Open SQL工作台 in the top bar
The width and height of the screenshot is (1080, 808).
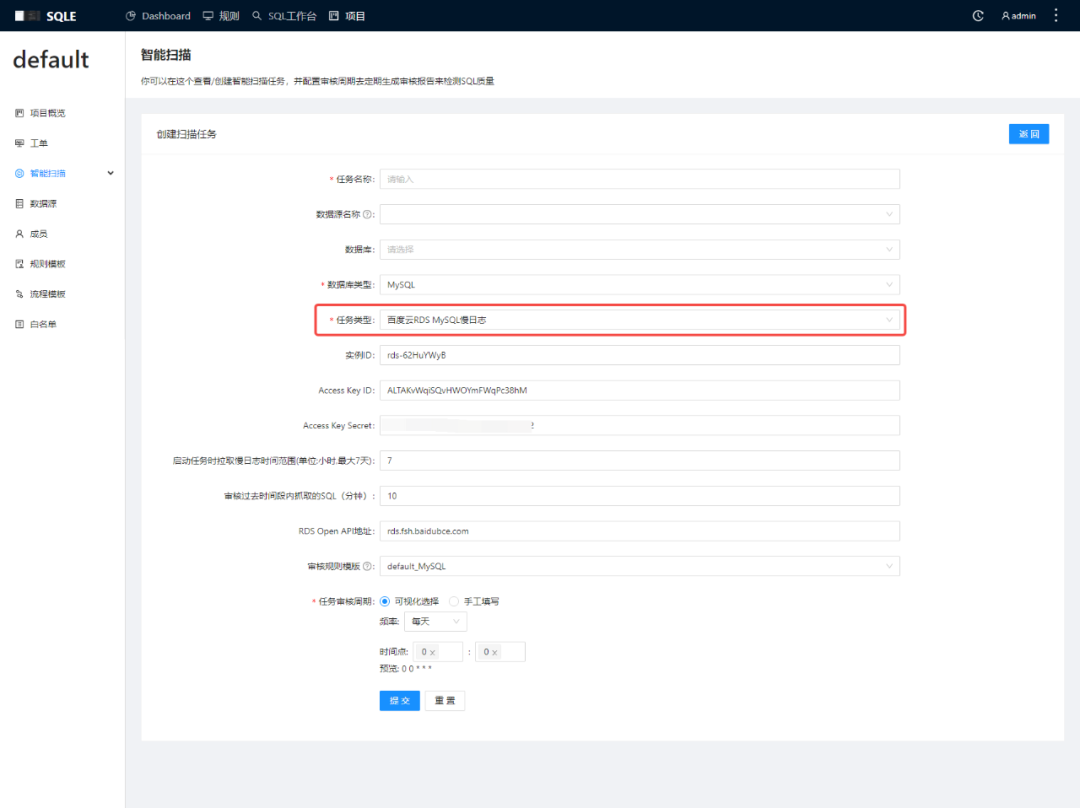pyautogui.click(x=284, y=16)
